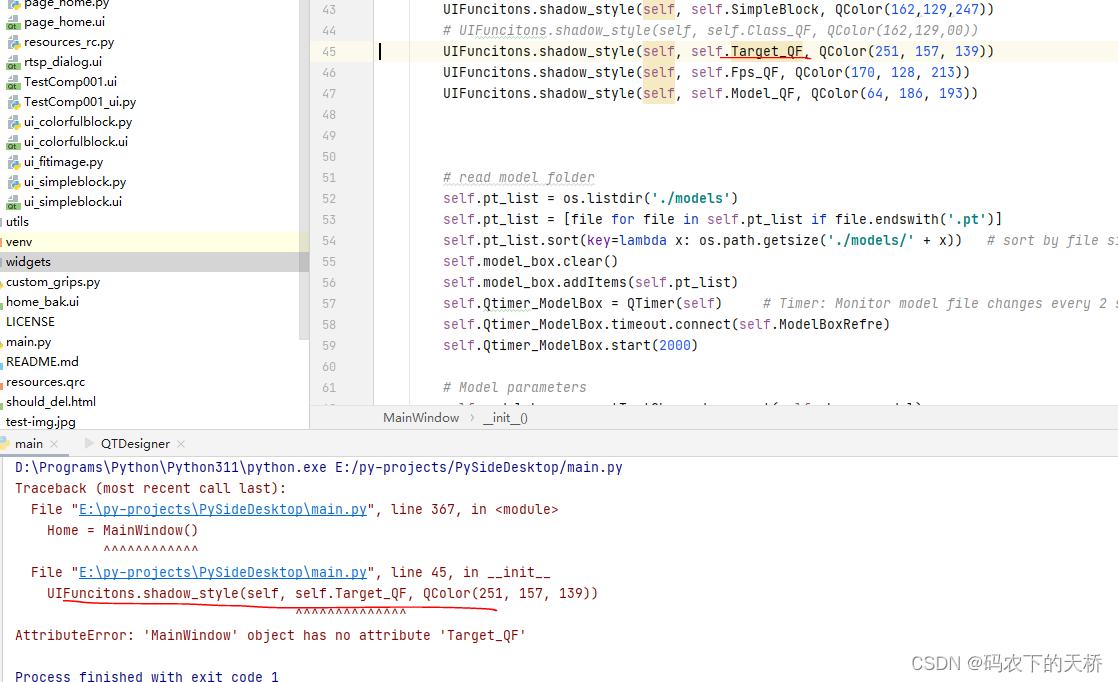Image resolution: width=1118 pixels, height=682 pixels.
Task: Select page_home.ui in project tree
Action: coord(65,22)
